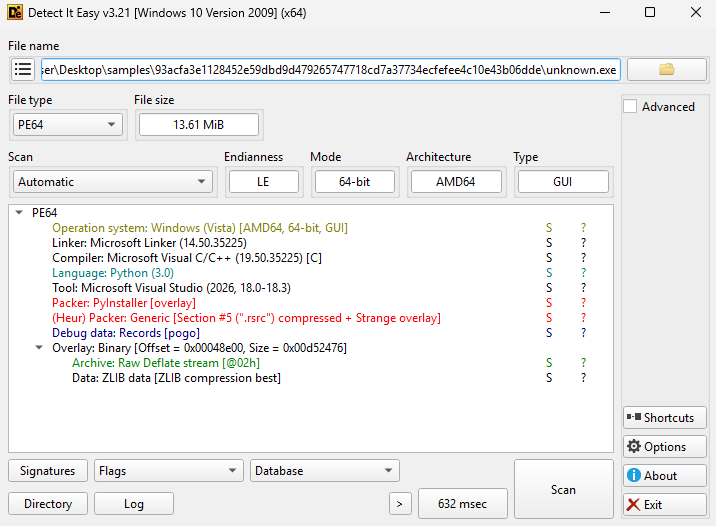Open the Database dropdown
This screenshot has width=716, height=526.
[x=325, y=471]
